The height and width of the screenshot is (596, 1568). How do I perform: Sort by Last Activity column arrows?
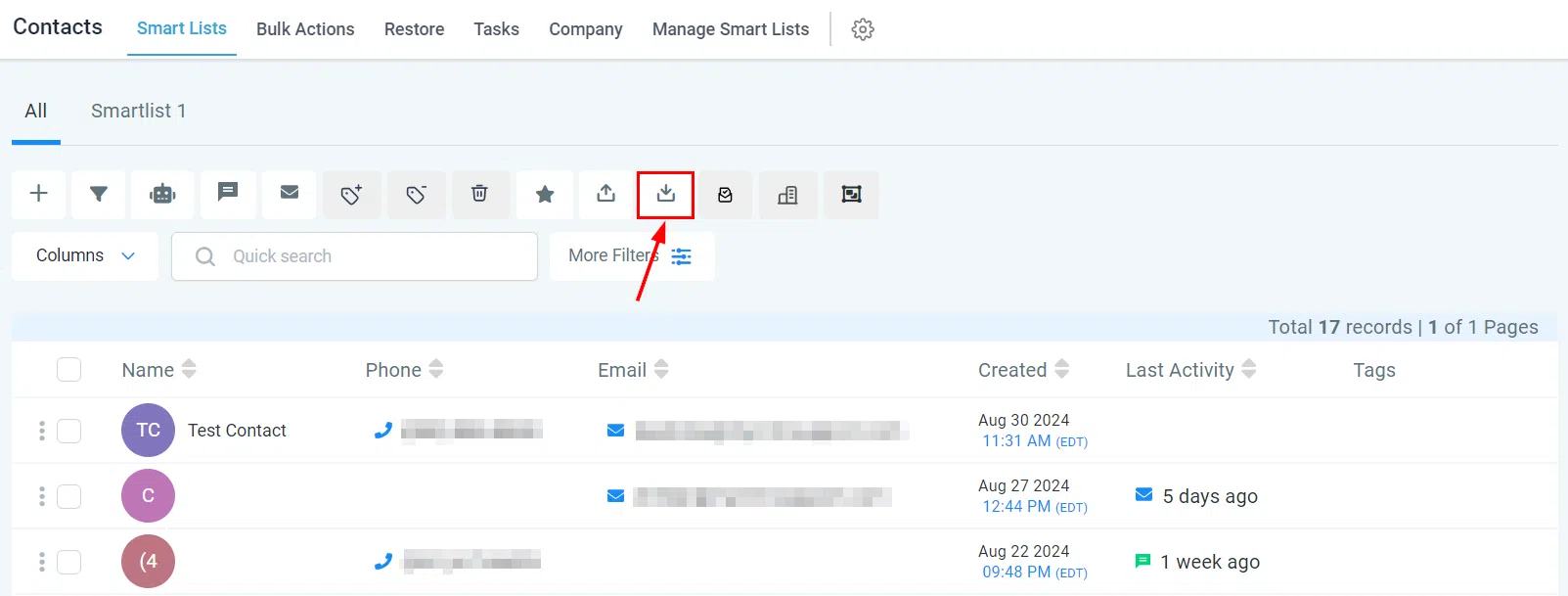[x=1249, y=369]
